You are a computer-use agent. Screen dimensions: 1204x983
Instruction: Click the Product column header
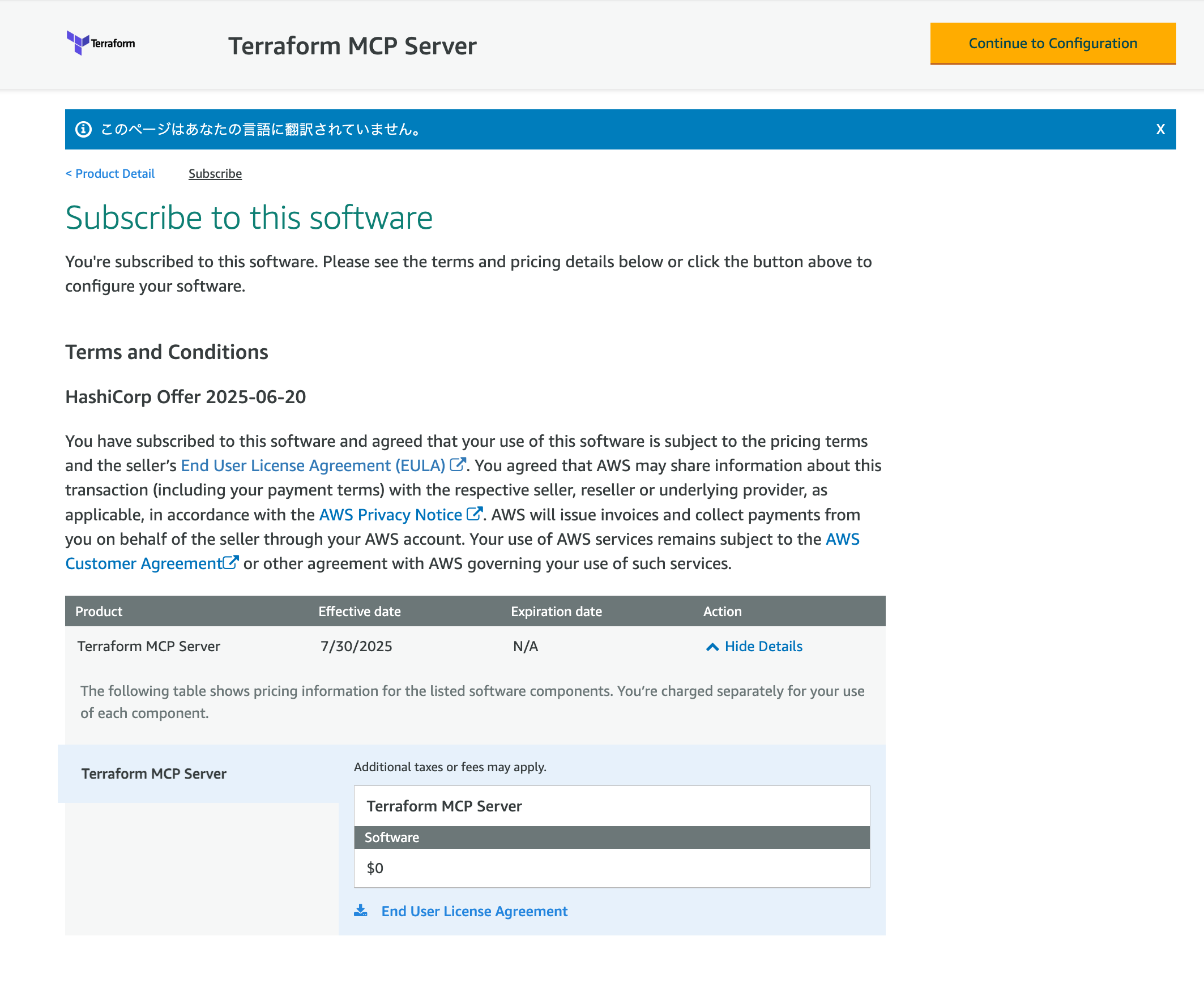99,612
